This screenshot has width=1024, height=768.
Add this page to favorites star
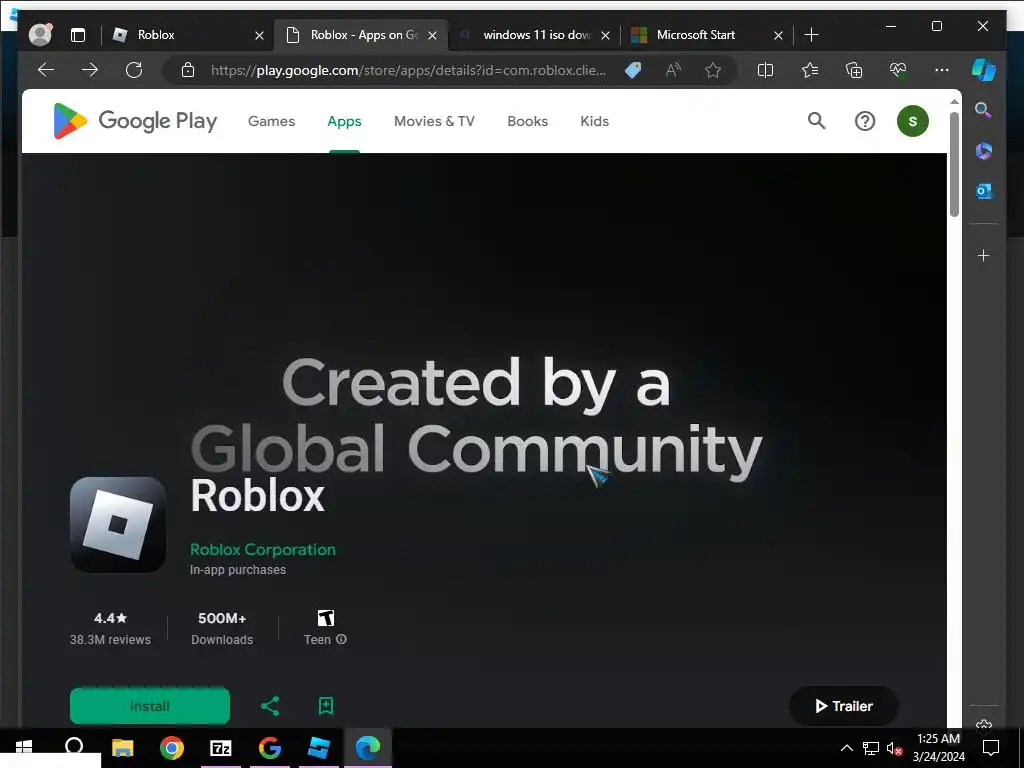pos(713,70)
